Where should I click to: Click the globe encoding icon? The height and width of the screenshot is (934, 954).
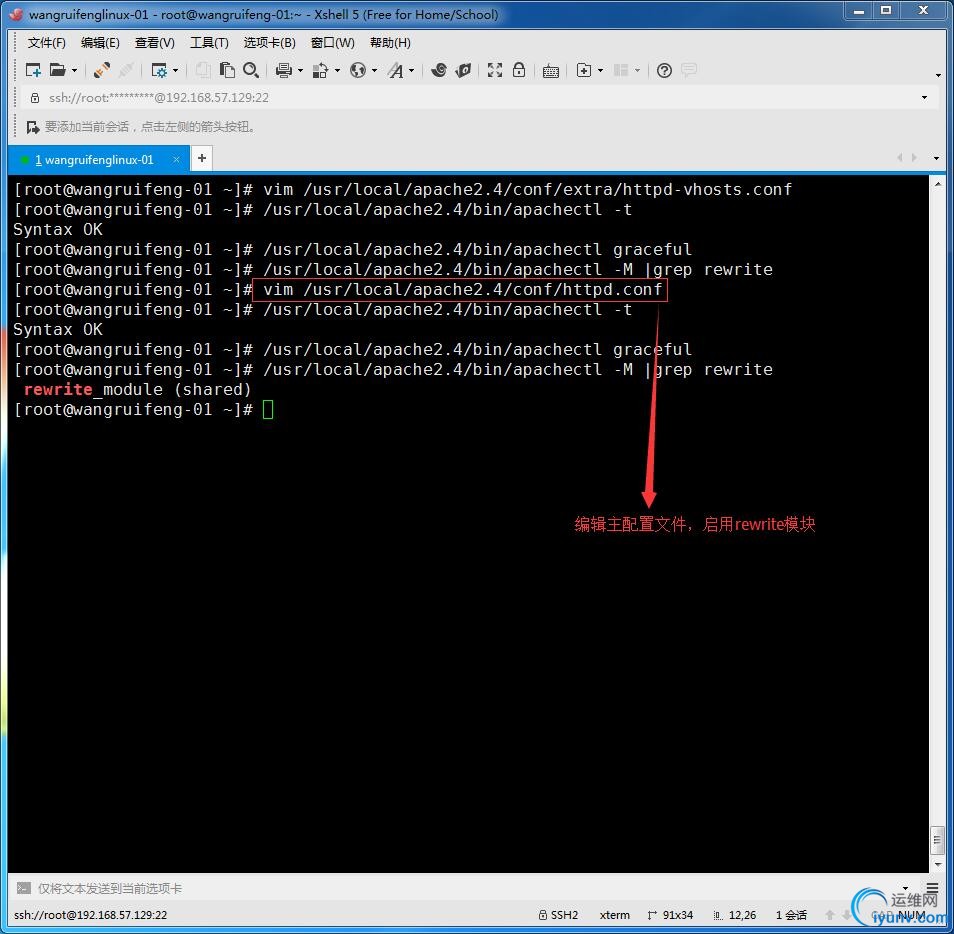coord(358,71)
